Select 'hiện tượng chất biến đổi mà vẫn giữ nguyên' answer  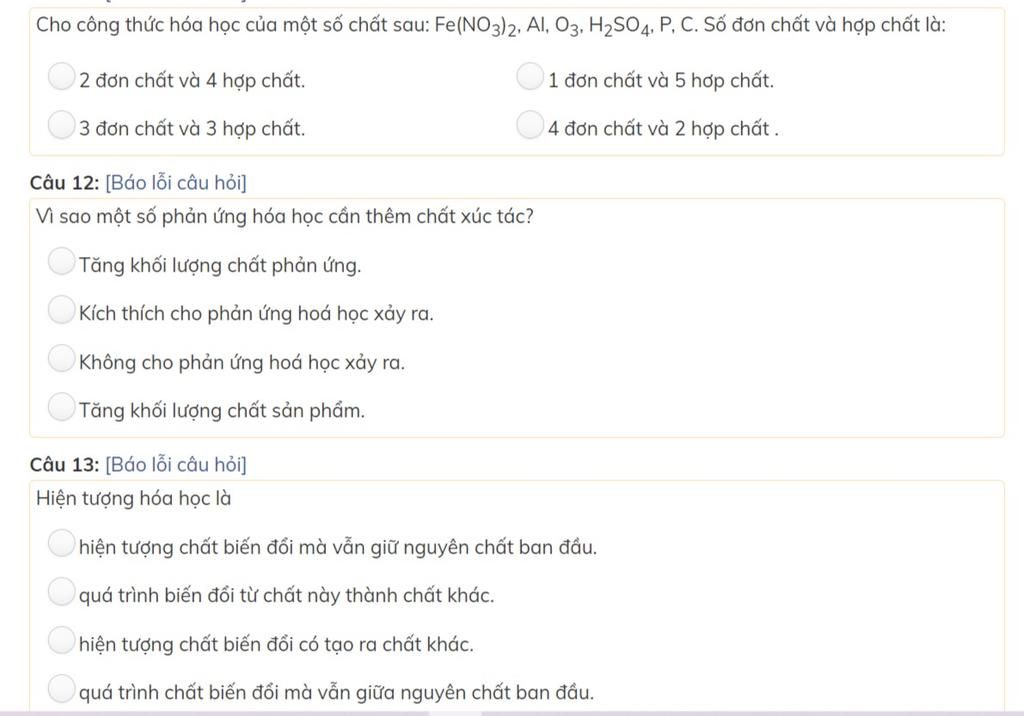click(x=63, y=546)
